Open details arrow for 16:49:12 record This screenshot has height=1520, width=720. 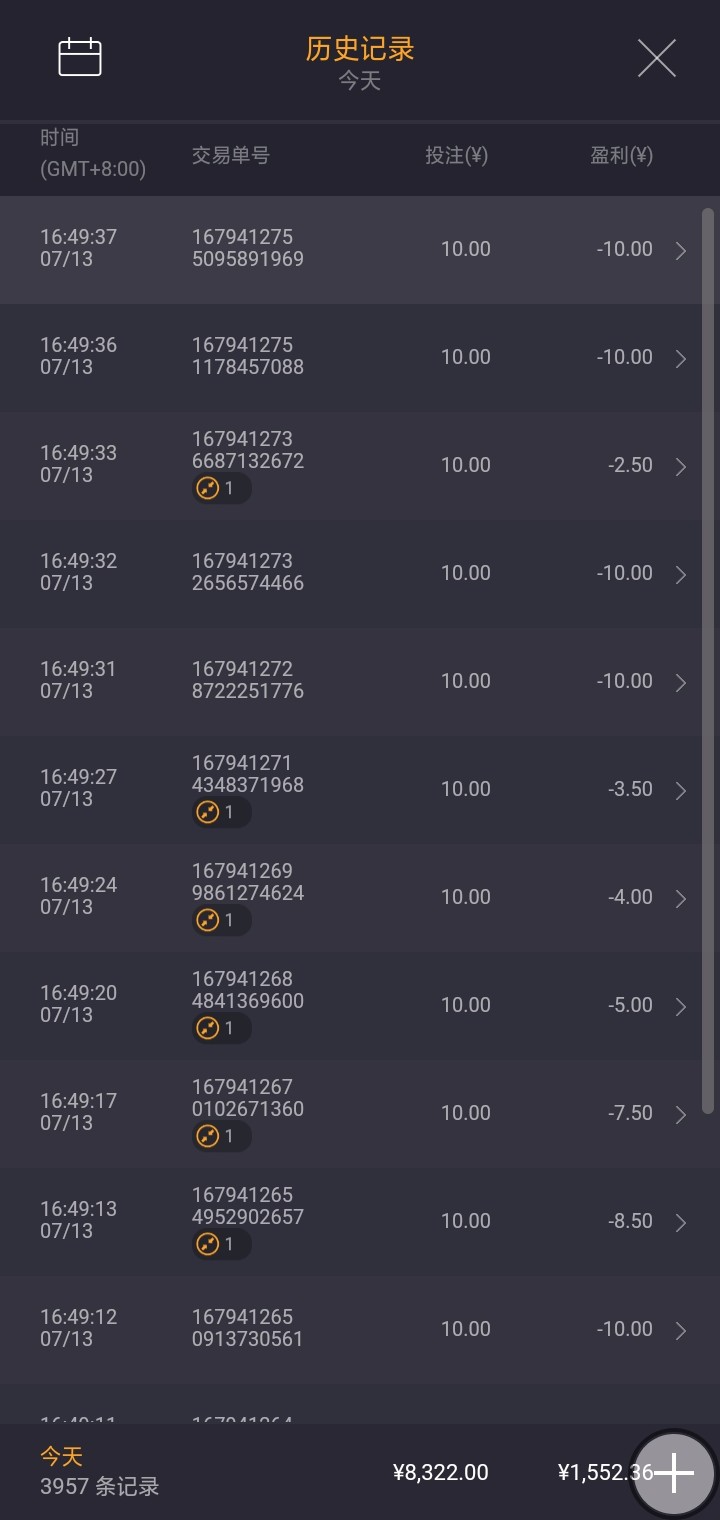(x=681, y=1331)
